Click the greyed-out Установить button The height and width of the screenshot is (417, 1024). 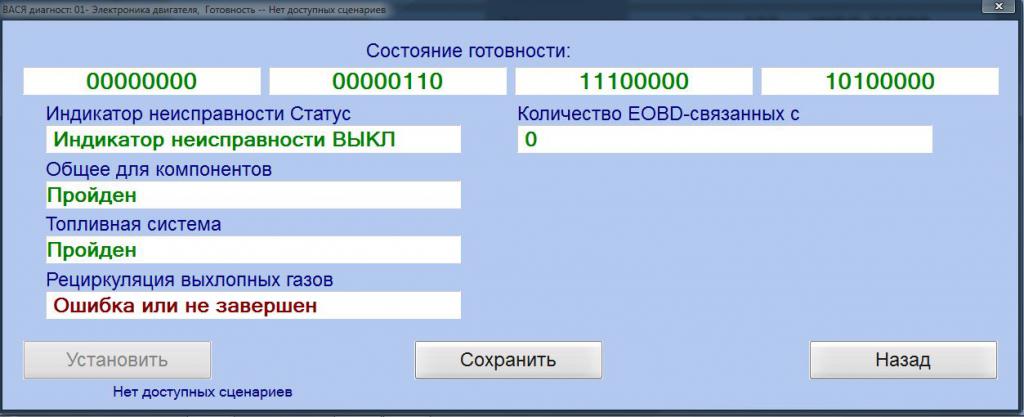click(x=117, y=360)
